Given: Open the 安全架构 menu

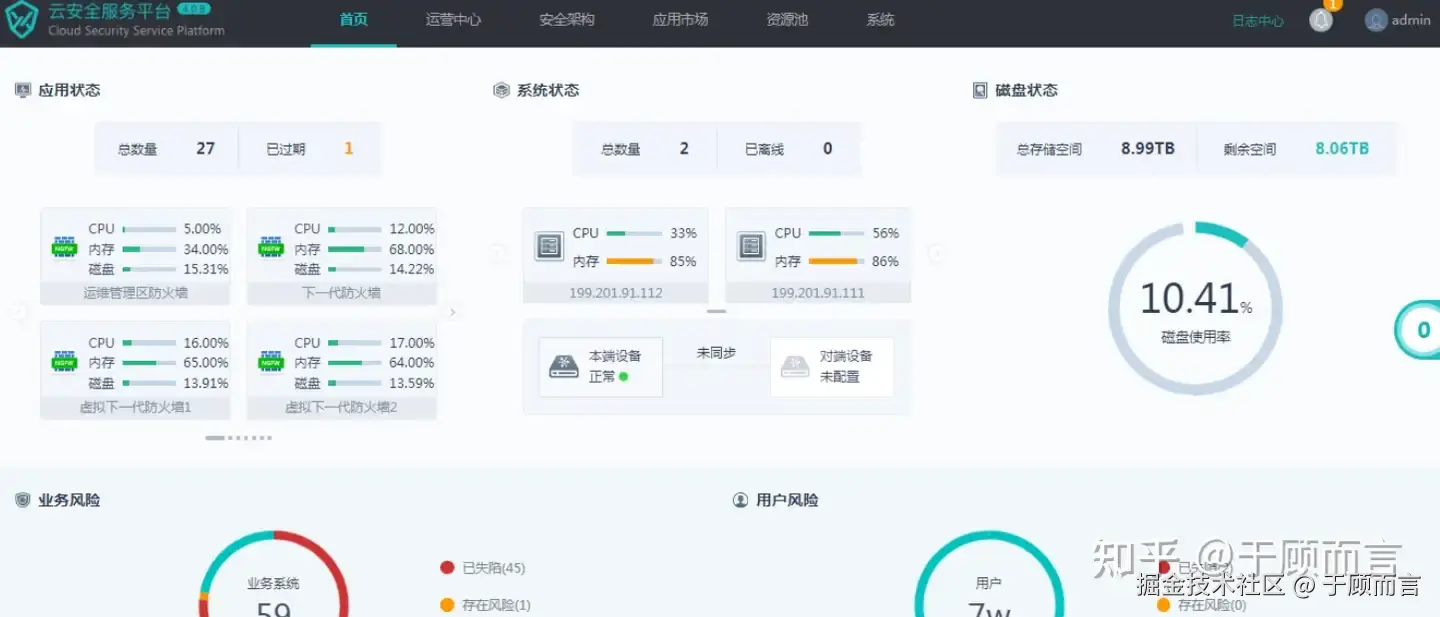Looking at the screenshot, I should [567, 20].
